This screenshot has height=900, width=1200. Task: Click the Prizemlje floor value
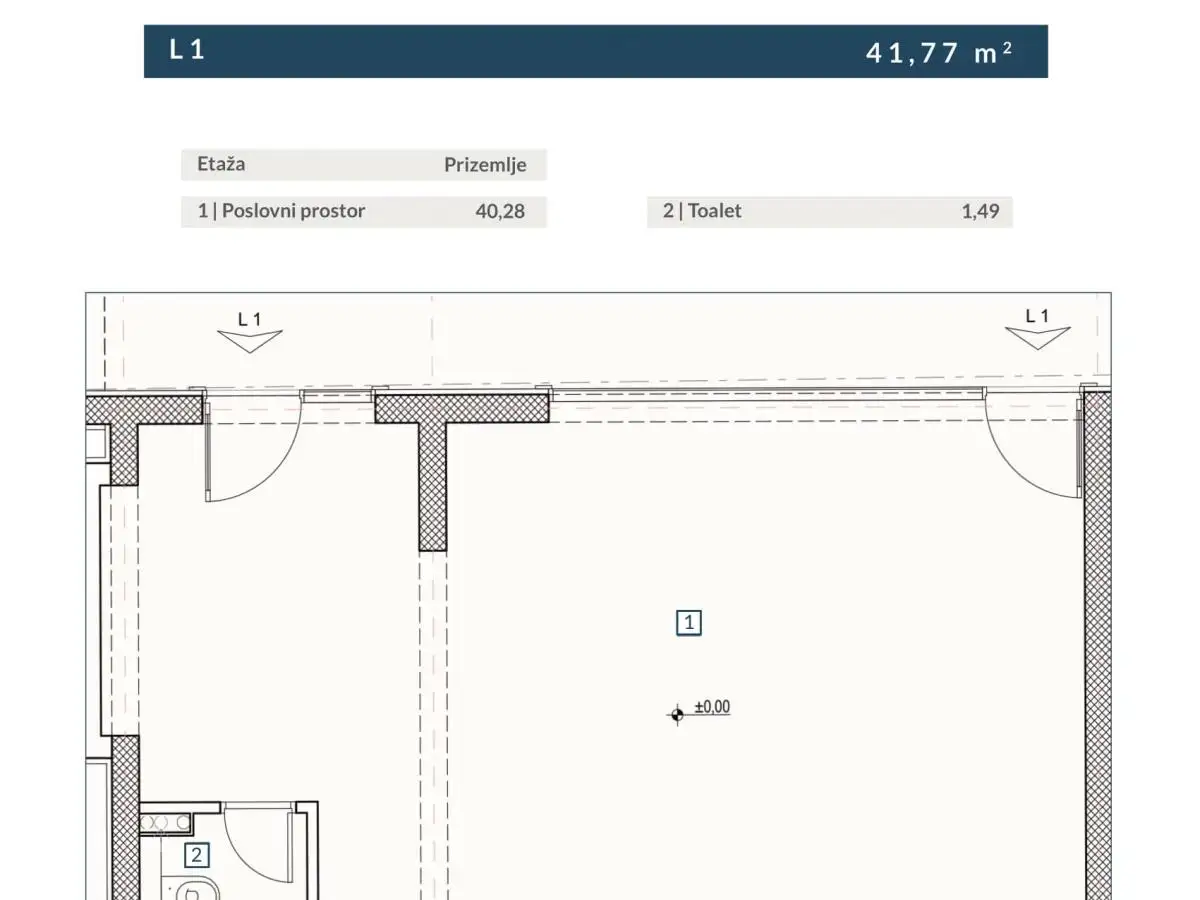[485, 165]
